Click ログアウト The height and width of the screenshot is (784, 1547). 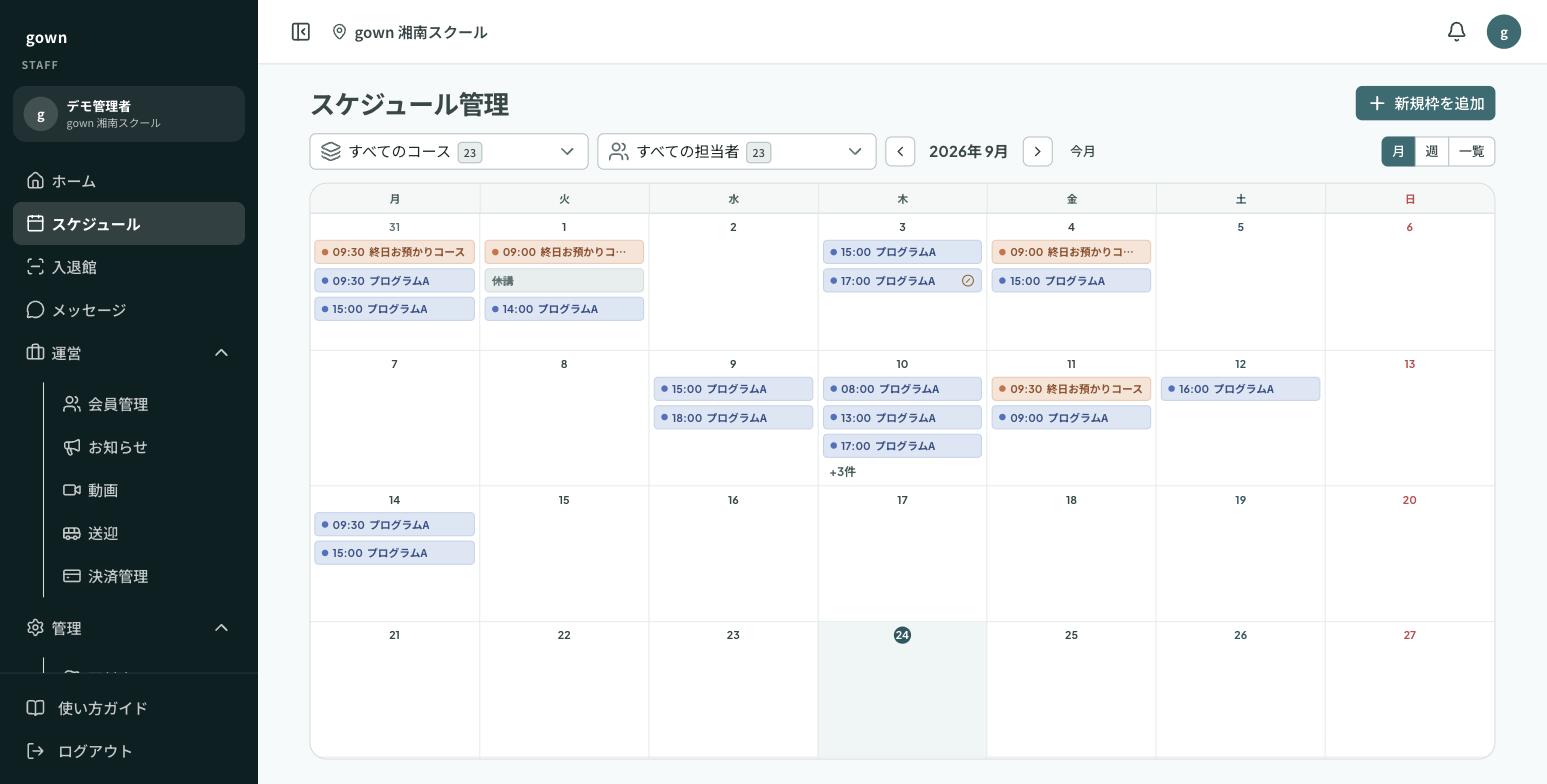129,751
